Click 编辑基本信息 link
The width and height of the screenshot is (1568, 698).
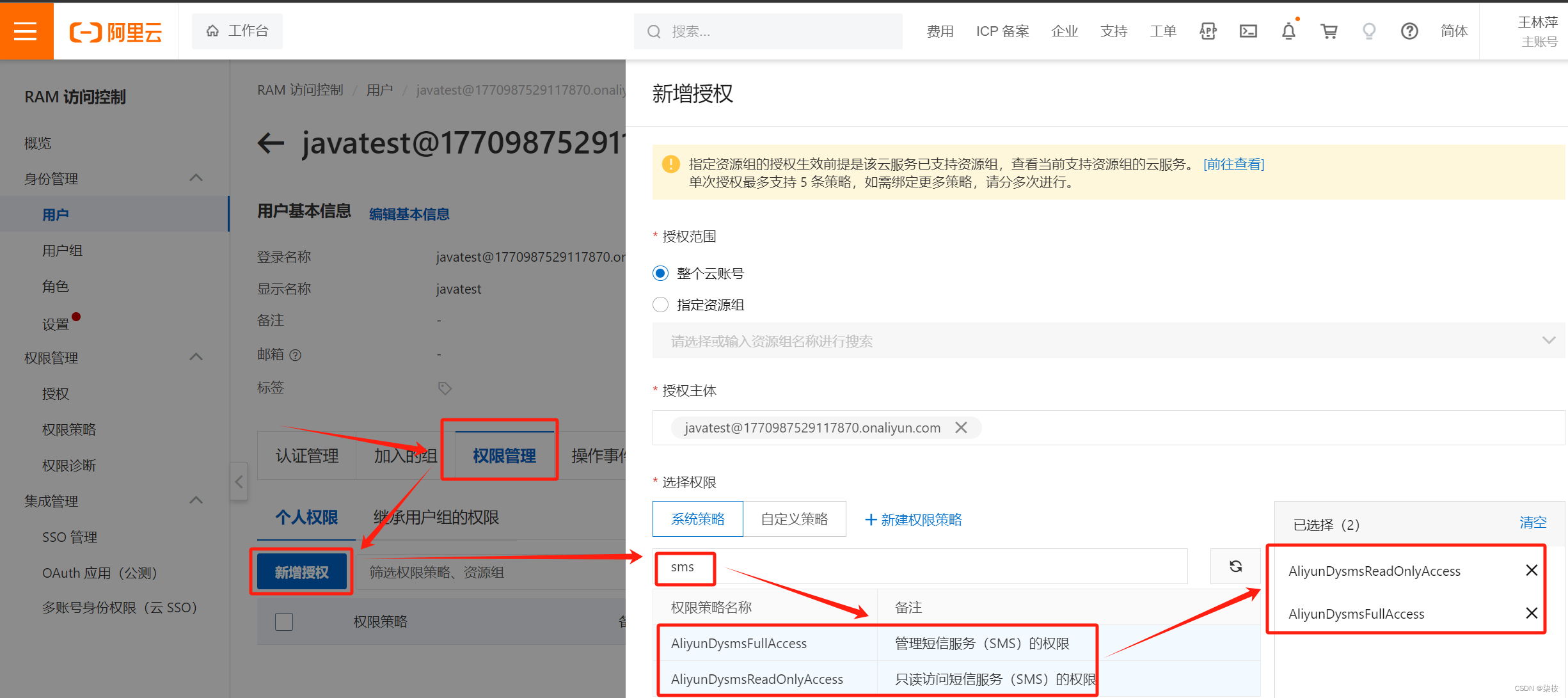pos(409,214)
